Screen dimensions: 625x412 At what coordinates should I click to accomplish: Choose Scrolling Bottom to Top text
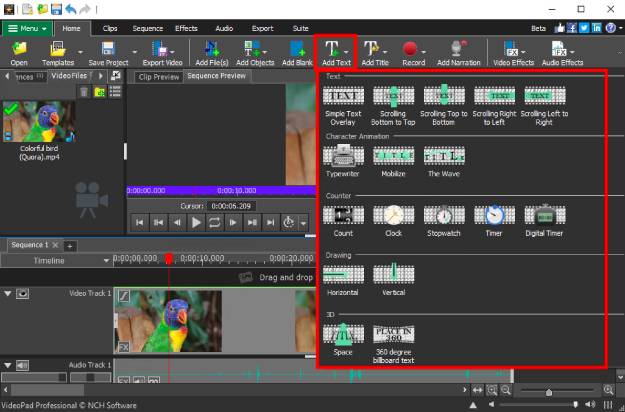click(x=393, y=106)
